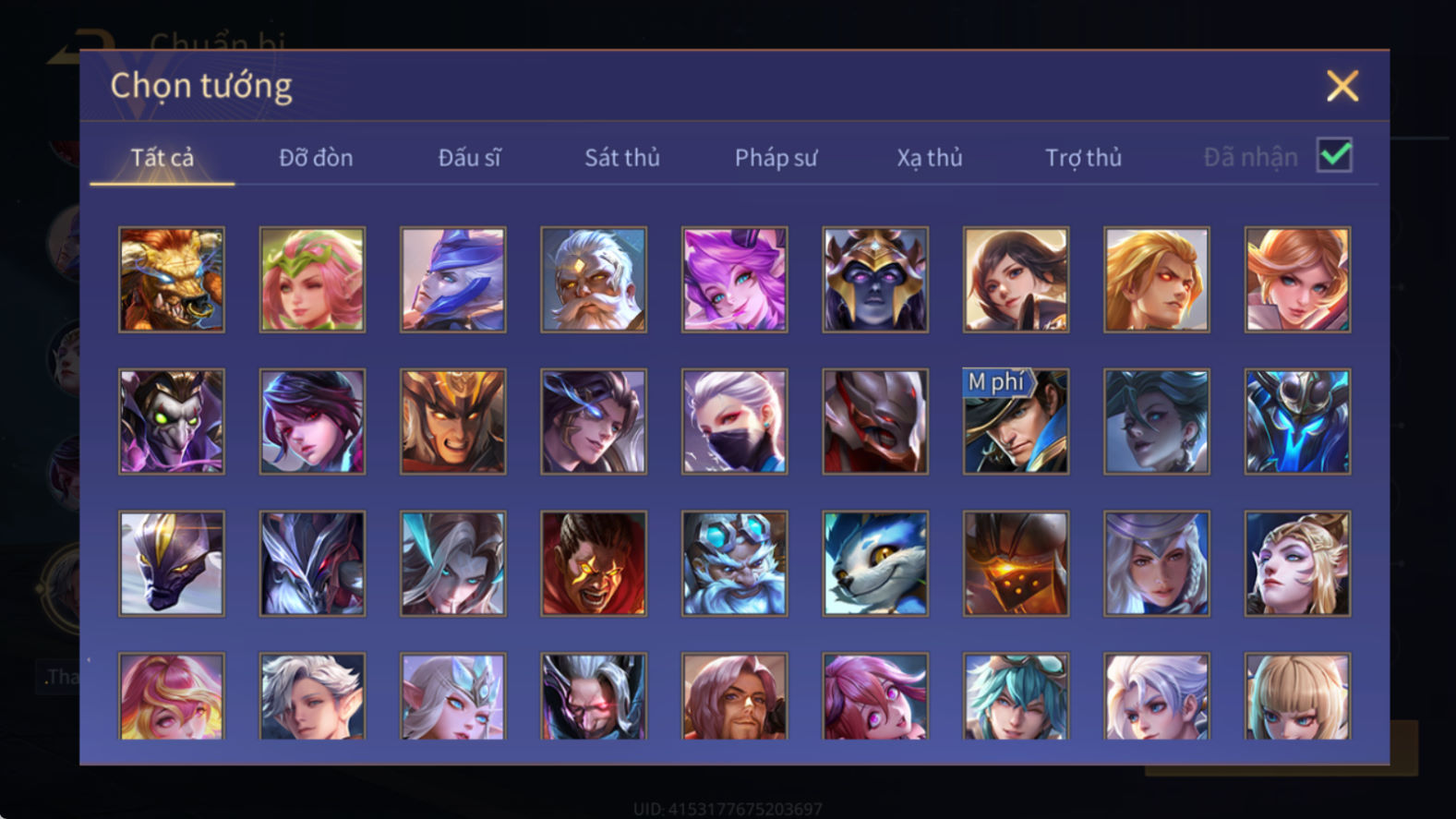The image size is (1456, 819).
Task: Select the glowing-eyed red warrior hero
Action: click(594, 563)
